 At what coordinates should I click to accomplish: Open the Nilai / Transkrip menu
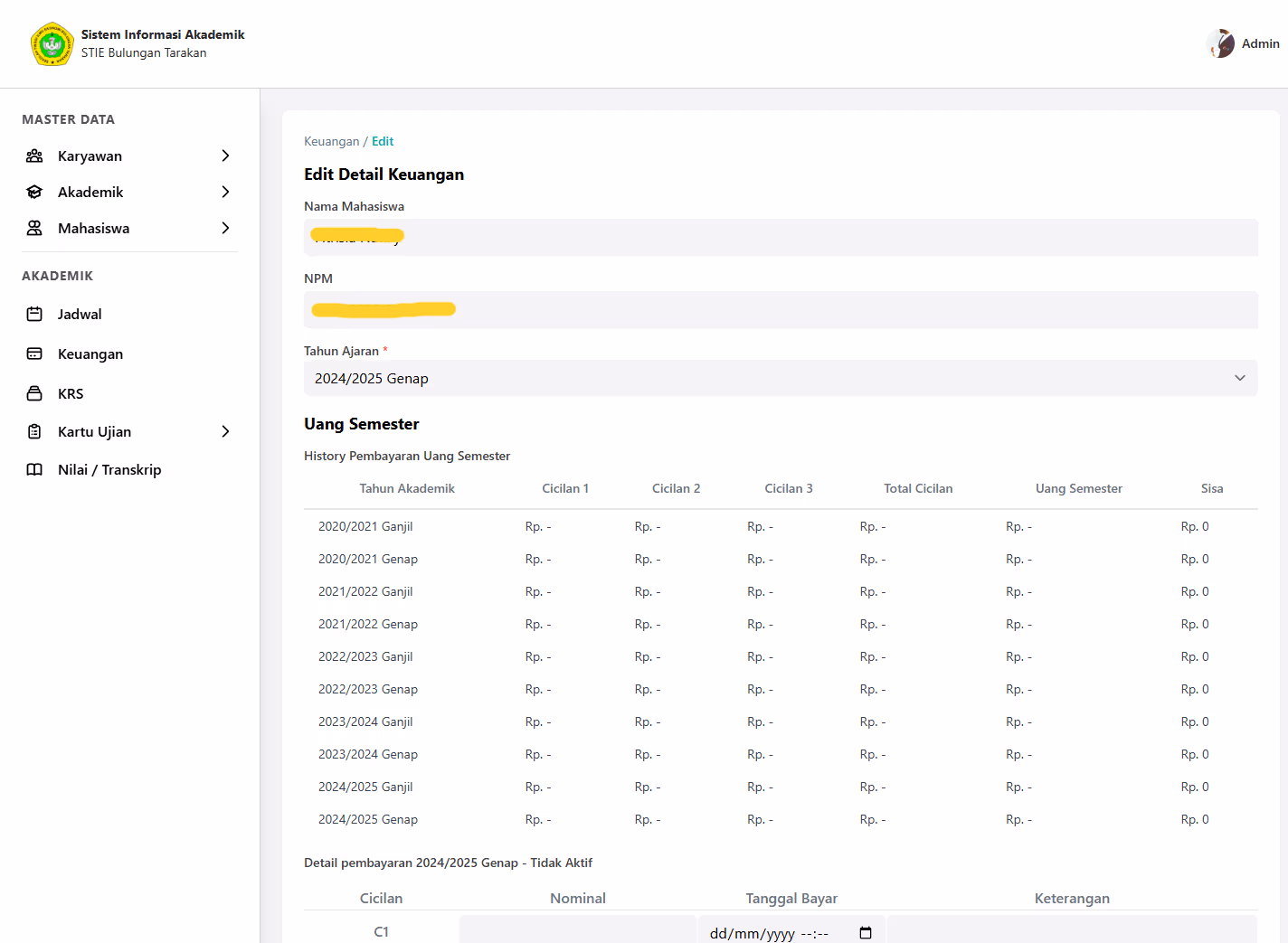[109, 470]
